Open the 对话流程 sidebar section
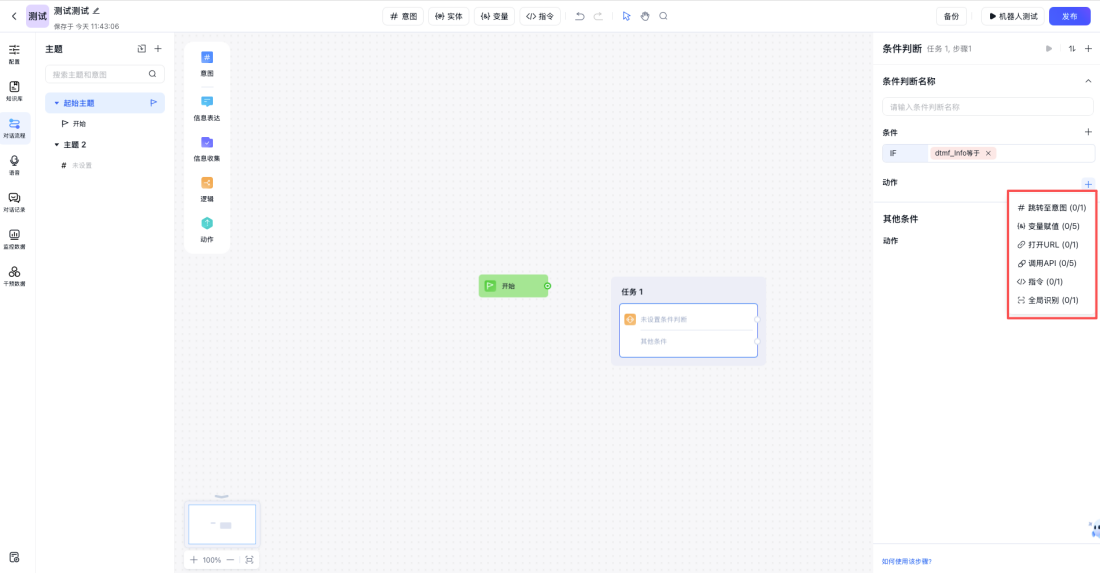1100x573 pixels. coord(14,128)
